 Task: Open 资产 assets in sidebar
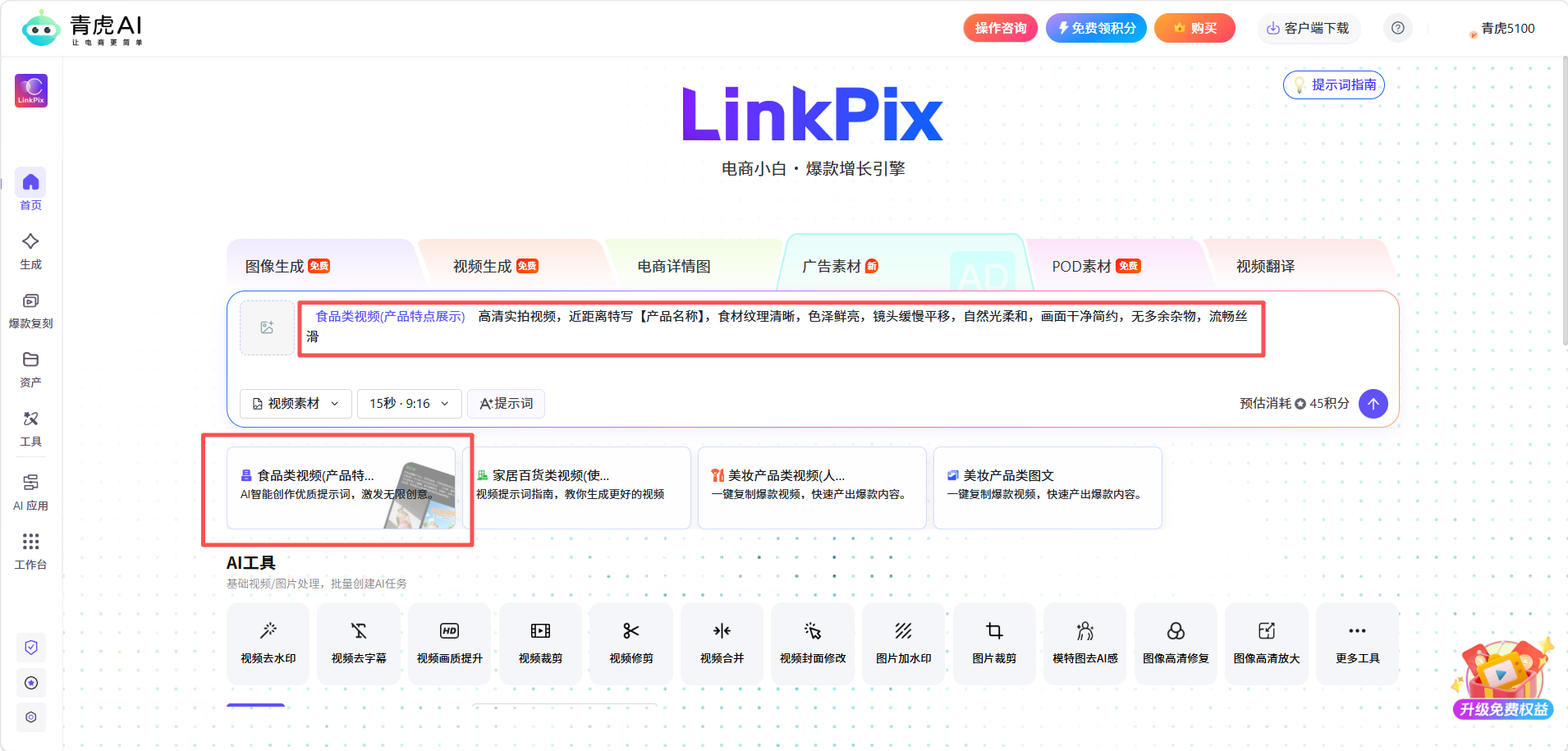30,369
